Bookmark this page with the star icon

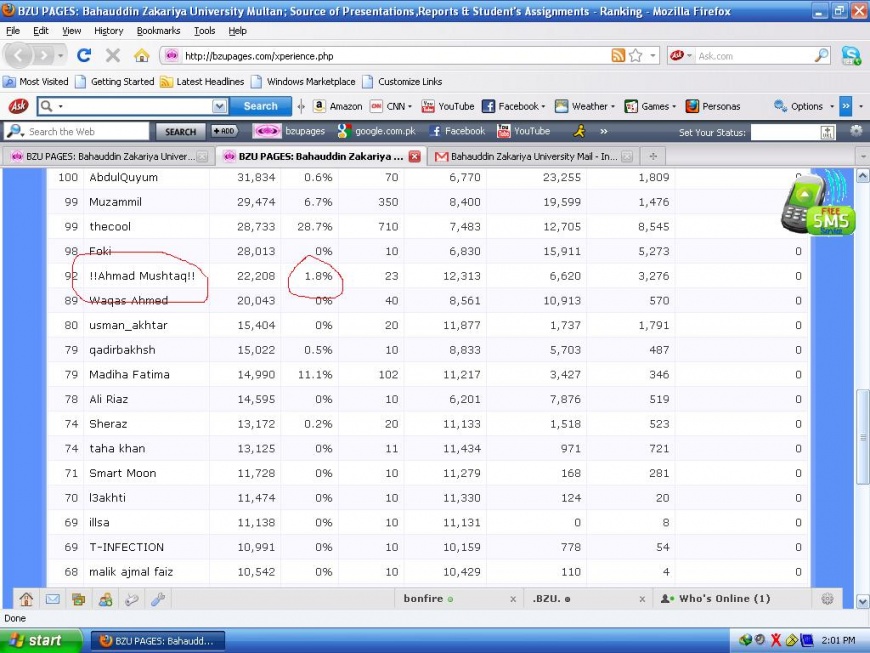pyautogui.click(x=636, y=56)
